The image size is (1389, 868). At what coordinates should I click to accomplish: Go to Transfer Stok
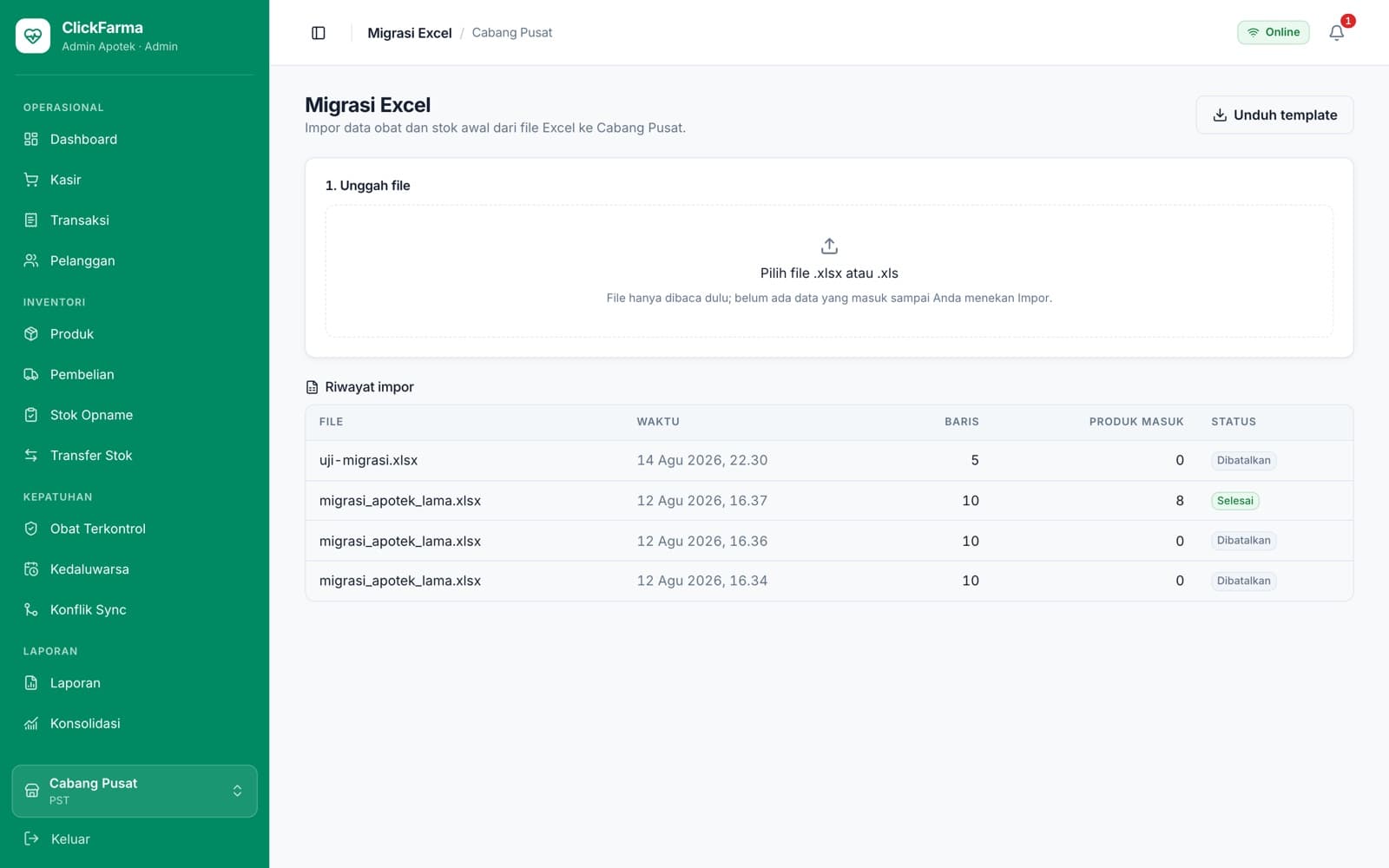135,456
